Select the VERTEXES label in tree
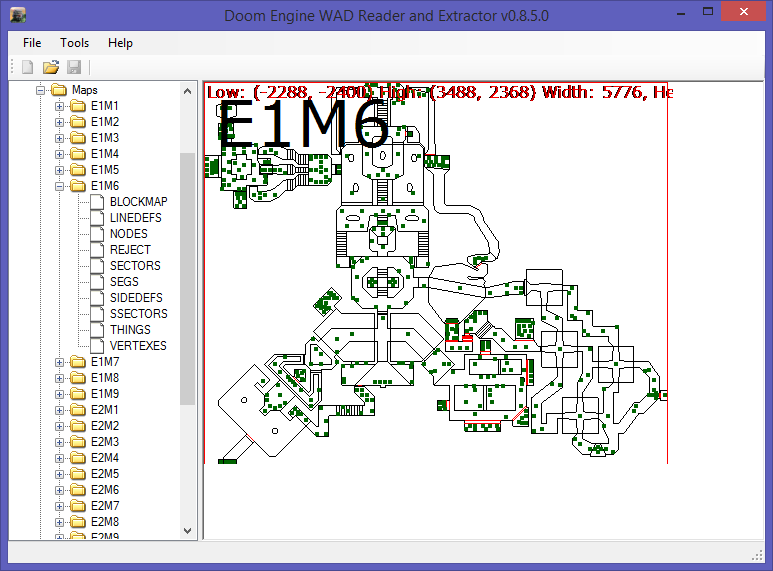Viewport: 773px width, 571px height. (138, 346)
